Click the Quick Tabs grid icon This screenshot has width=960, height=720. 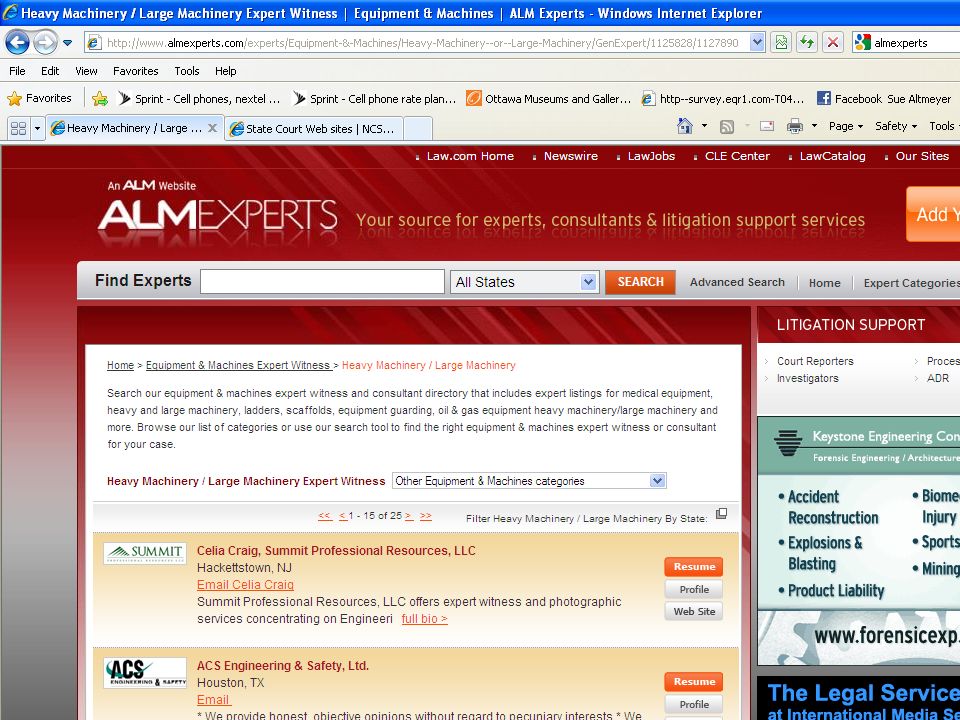point(18,129)
